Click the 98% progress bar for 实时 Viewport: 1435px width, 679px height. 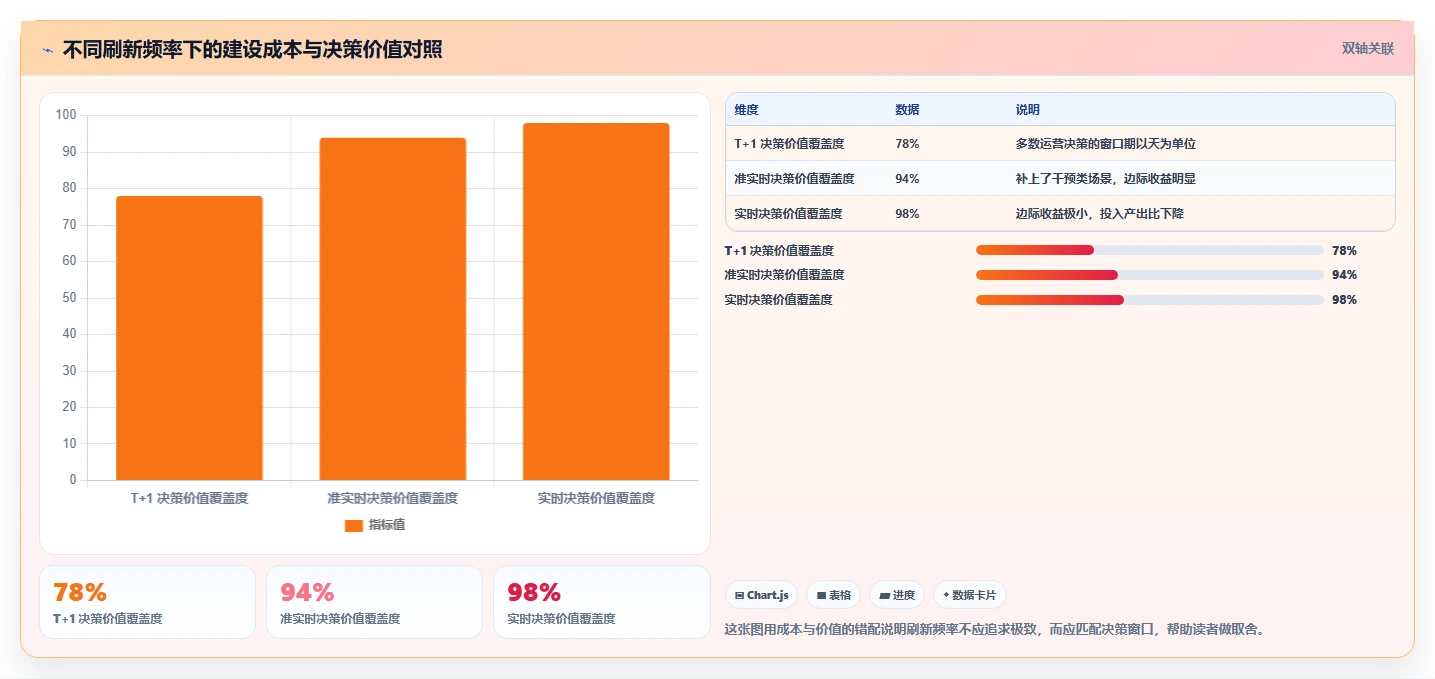(x=1150, y=300)
